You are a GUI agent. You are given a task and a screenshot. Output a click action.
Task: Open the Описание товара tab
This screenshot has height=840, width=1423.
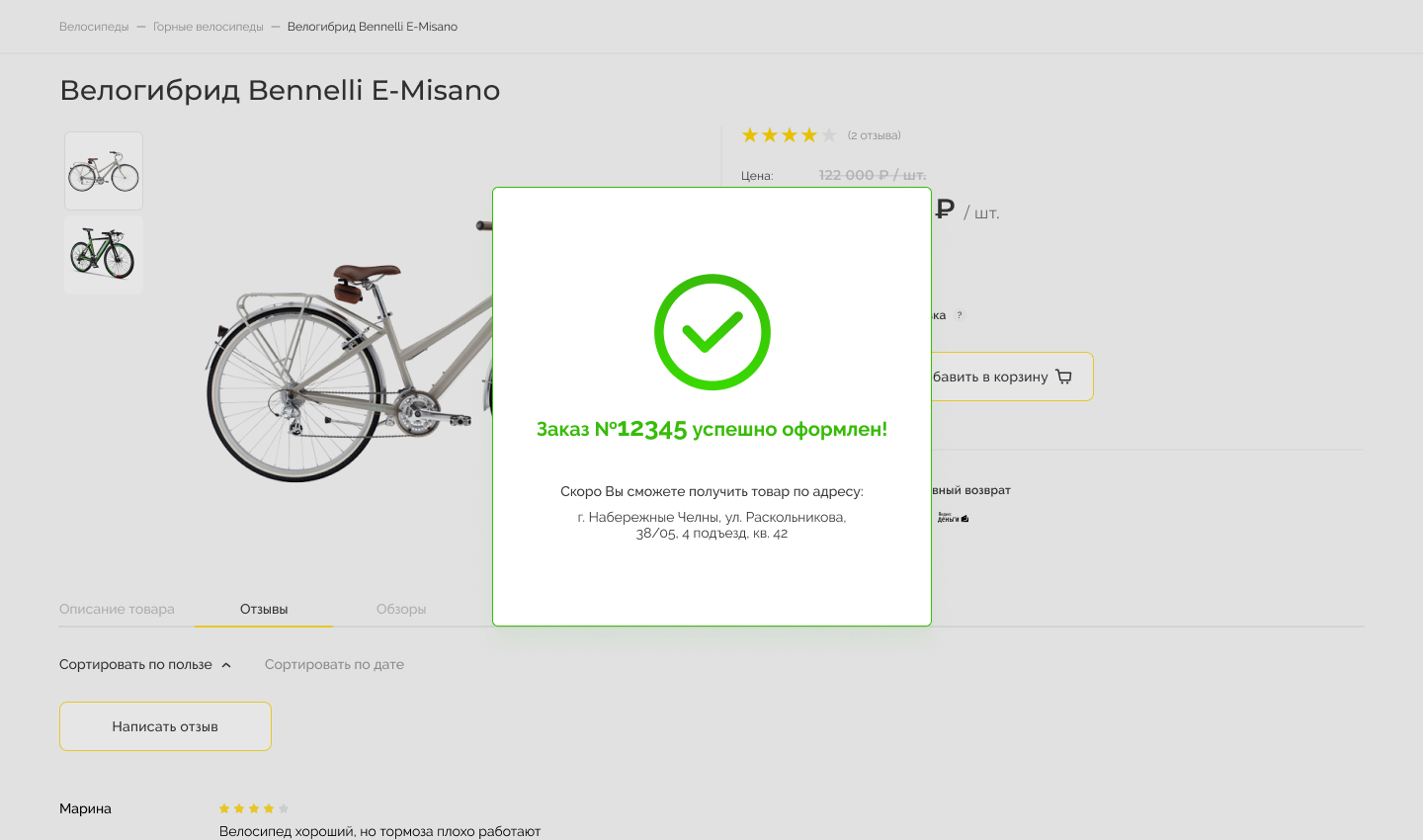click(x=117, y=609)
